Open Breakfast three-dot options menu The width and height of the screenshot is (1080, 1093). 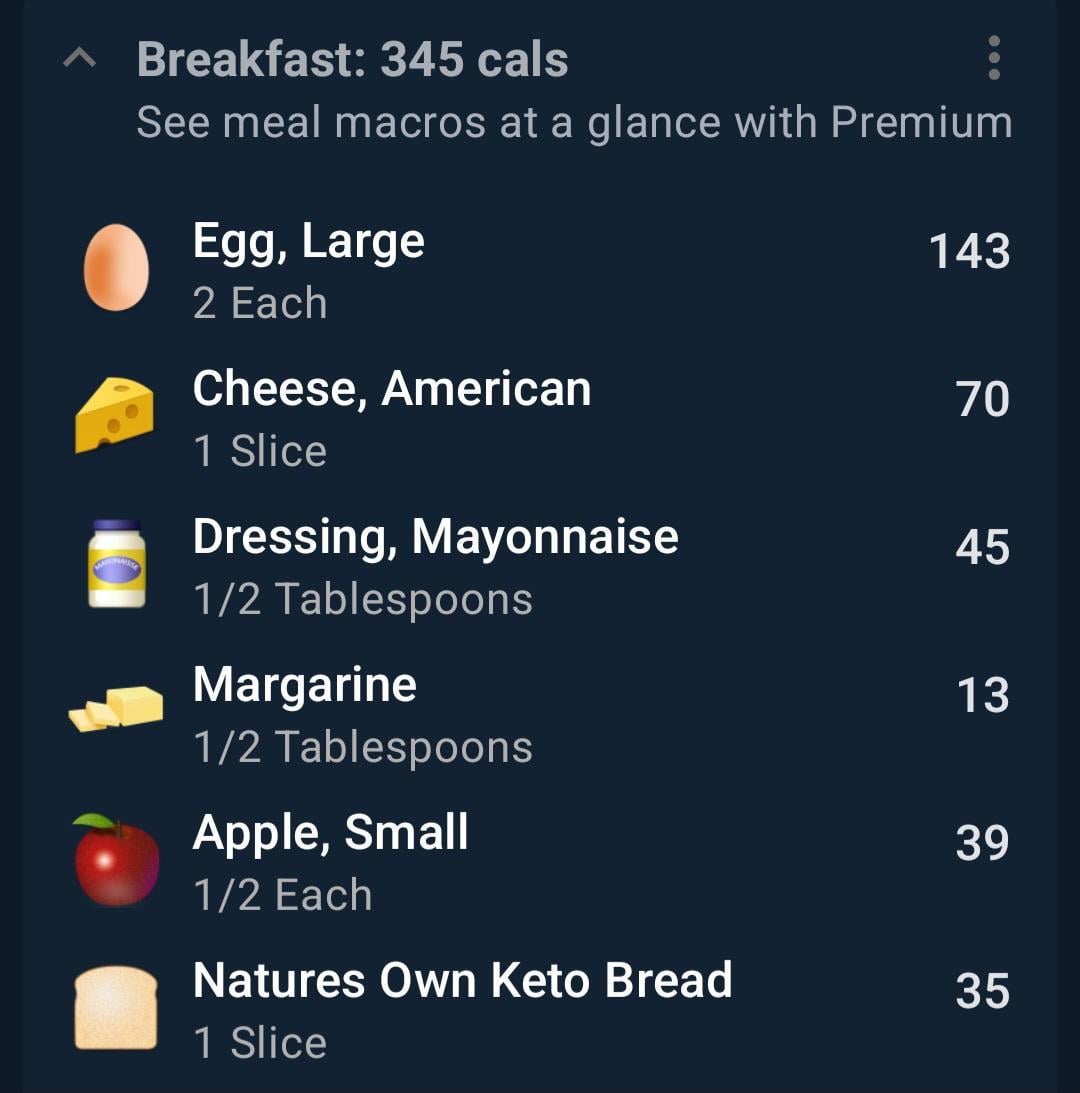pyautogui.click(x=993, y=58)
